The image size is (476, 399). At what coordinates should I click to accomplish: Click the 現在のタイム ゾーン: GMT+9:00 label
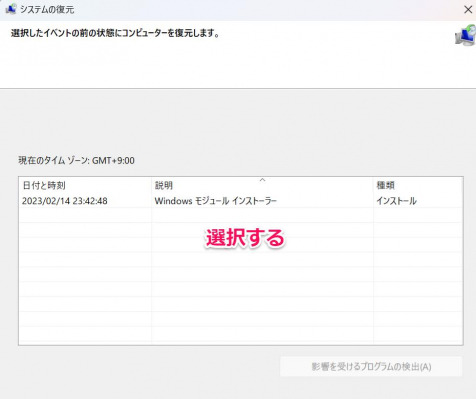point(76,161)
